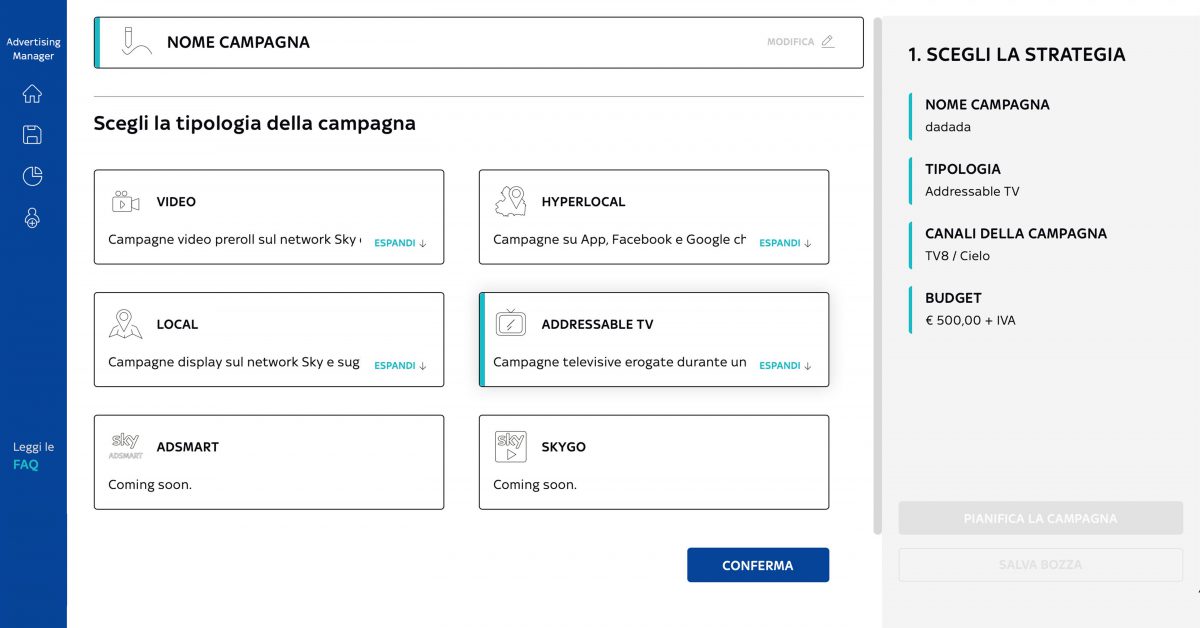The width and height of the screenshot is (1200, 628).
Task: Click the ADDRESSABLE TV television icon
Action: point(511,323)
